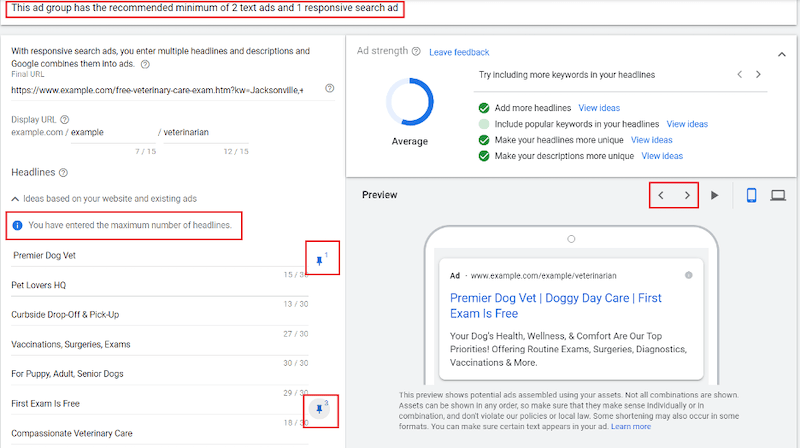Click the pale circle beside 'Include popular keywords'
The height and width of the screenshot is (448, 800).
(484, 124)
